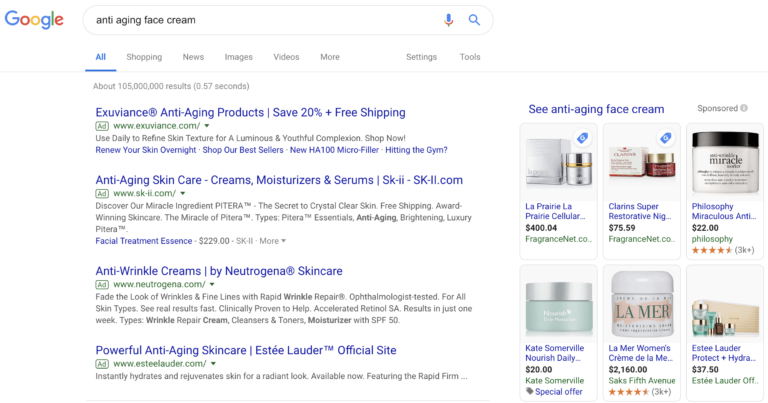This screenshot has width=768, height=403.
Task: Click 'Hitting the Gym?' sitelink
Action: (x=416, y=150)
